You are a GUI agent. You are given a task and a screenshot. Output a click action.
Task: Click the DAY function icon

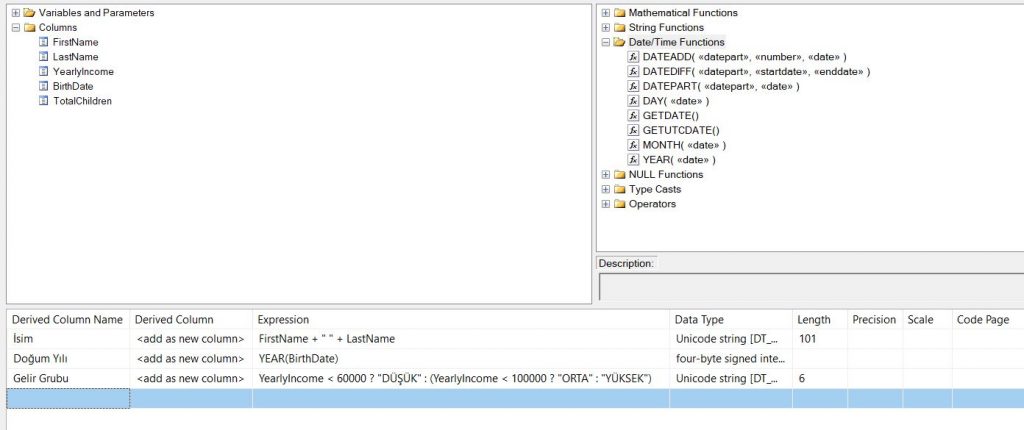tap(633, 101)
